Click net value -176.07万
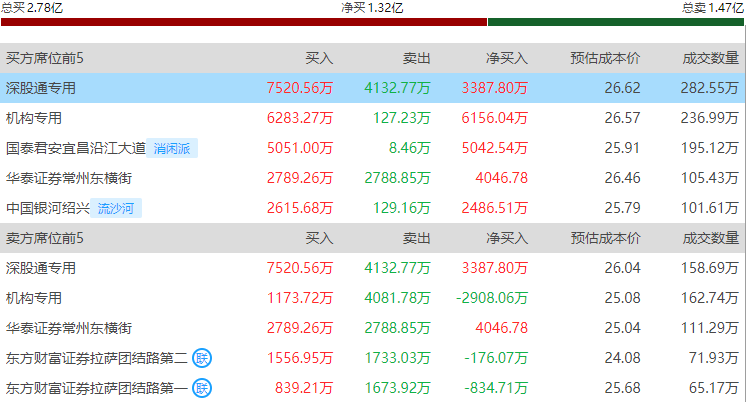 (496, 358)
